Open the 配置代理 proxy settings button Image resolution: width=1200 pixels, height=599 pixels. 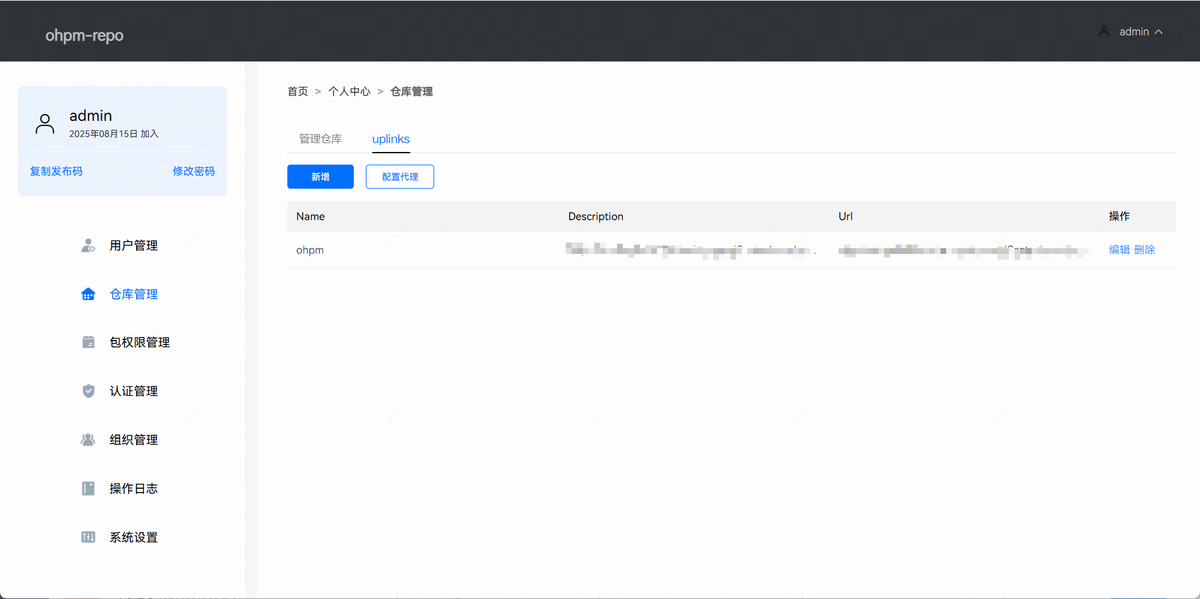point(399,177)
